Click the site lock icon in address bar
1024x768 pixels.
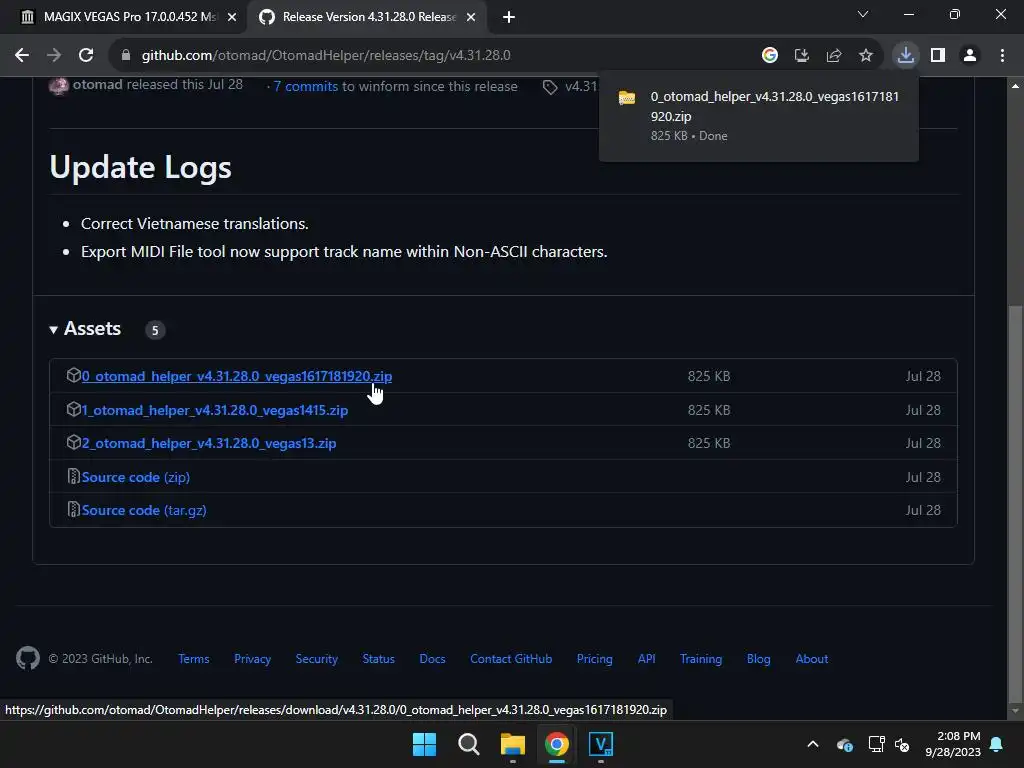coord(126,56)
